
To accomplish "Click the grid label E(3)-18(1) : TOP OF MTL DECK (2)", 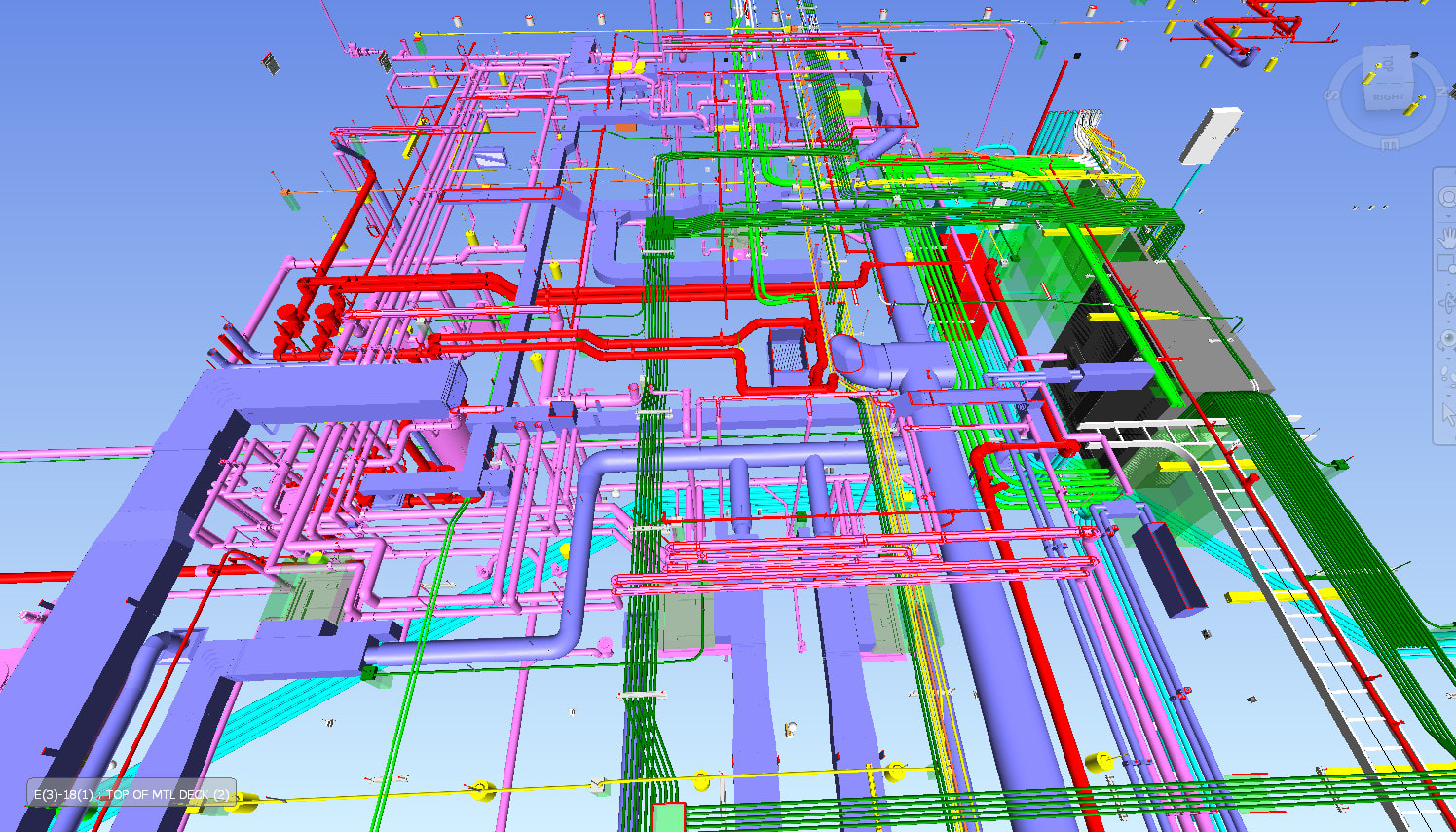I will pos(131,794).
